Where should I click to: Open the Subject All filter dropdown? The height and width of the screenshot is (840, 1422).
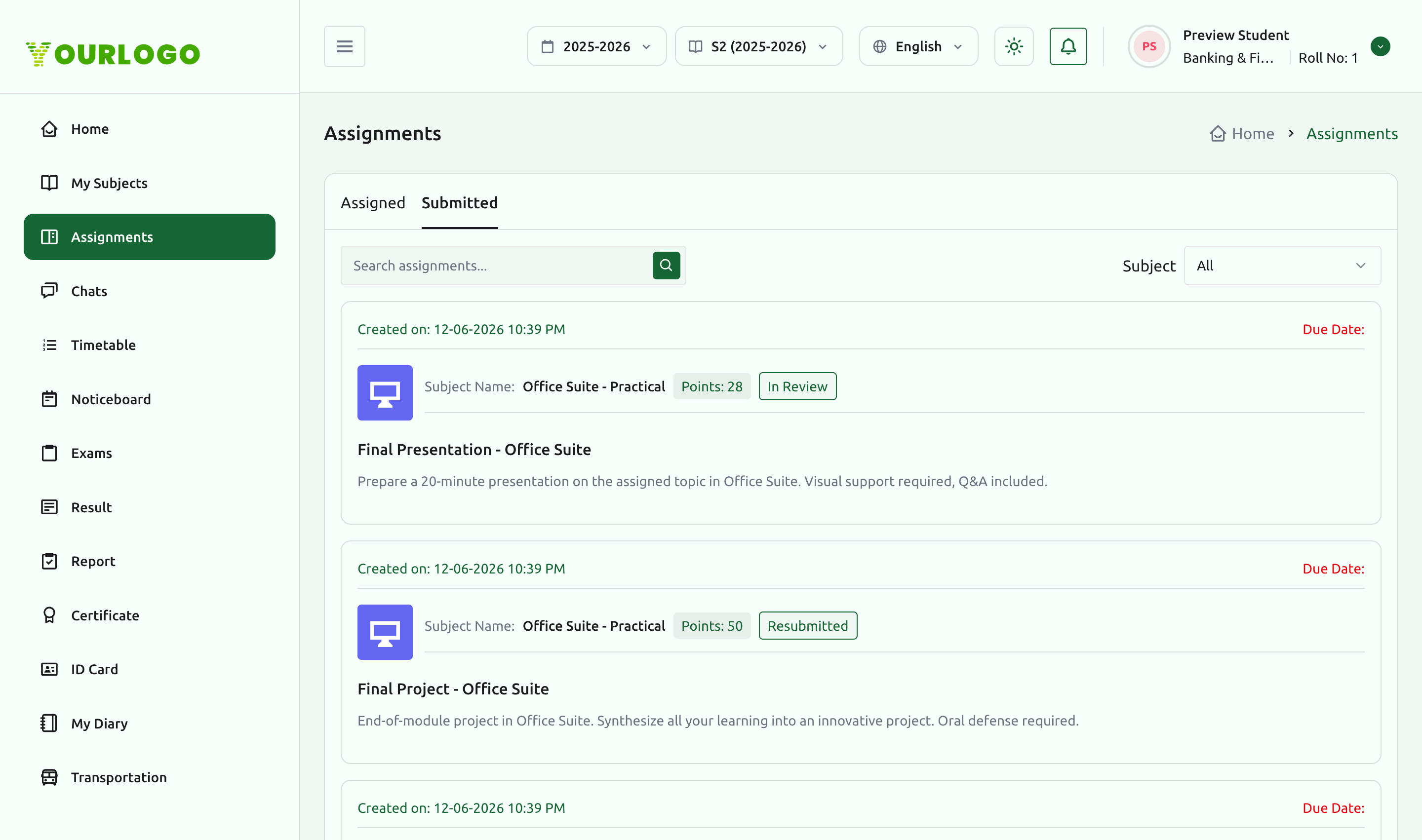click(x=1282, y=266)
